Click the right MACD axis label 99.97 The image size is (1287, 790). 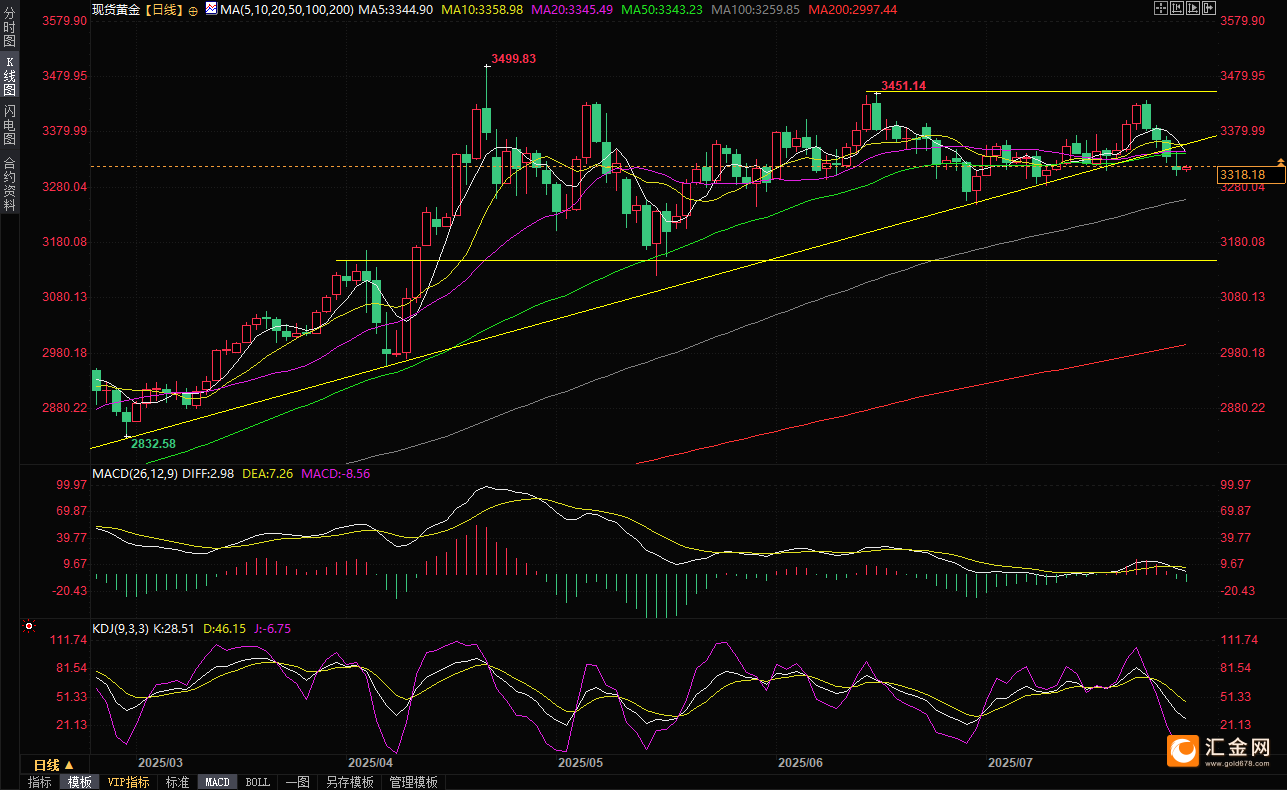1236,485
